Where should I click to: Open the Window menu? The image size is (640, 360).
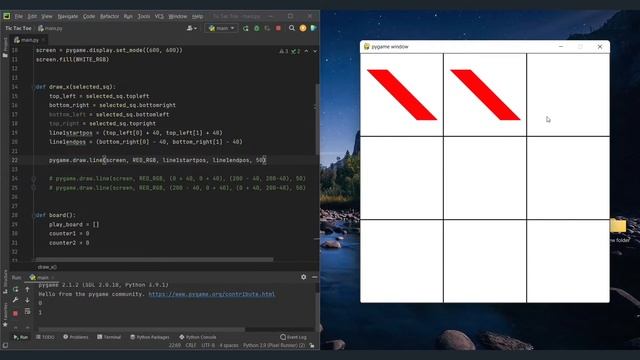click(178, 16)
